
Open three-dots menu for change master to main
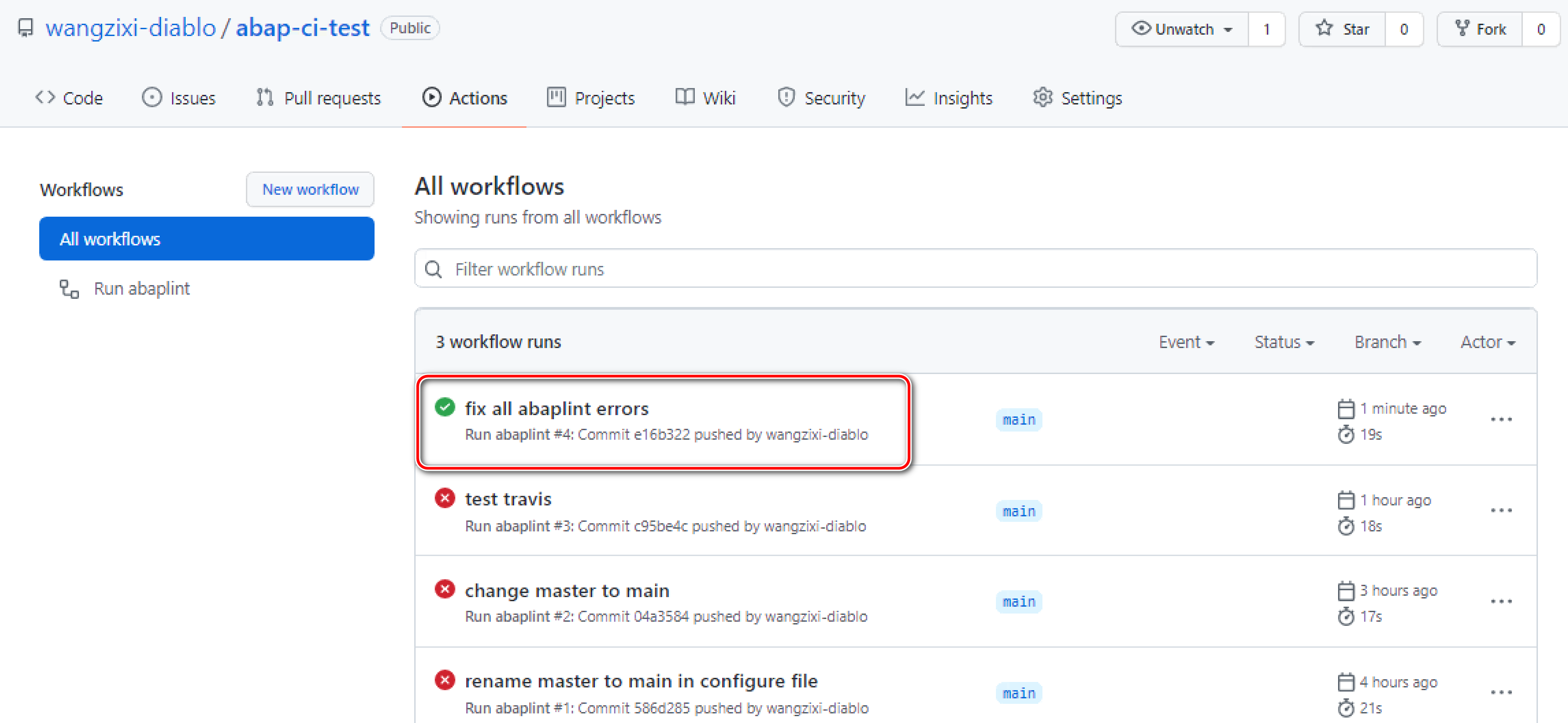coord(1501,601)
